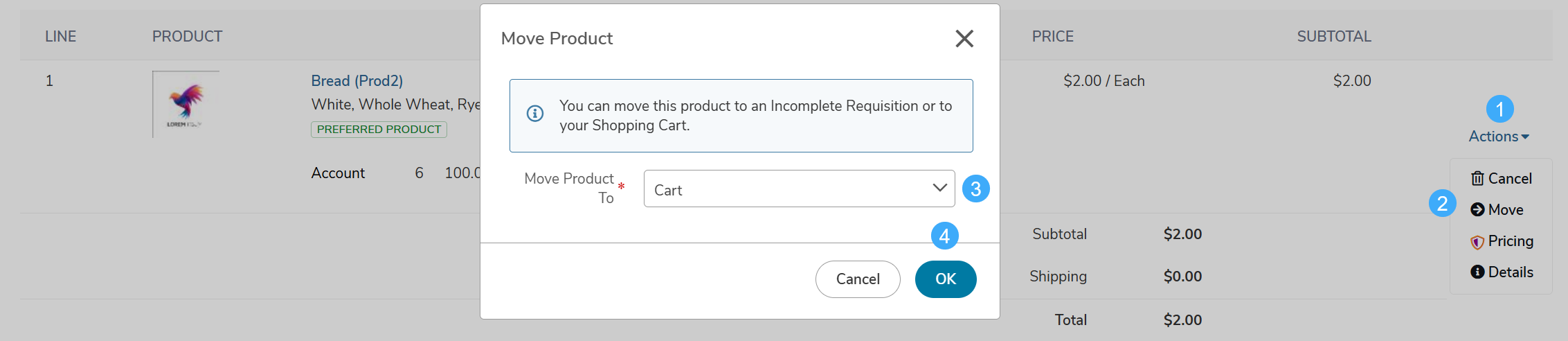1568x341 pixels.
Task: Click the info icon beside Details
Action: click(1477, 272)
